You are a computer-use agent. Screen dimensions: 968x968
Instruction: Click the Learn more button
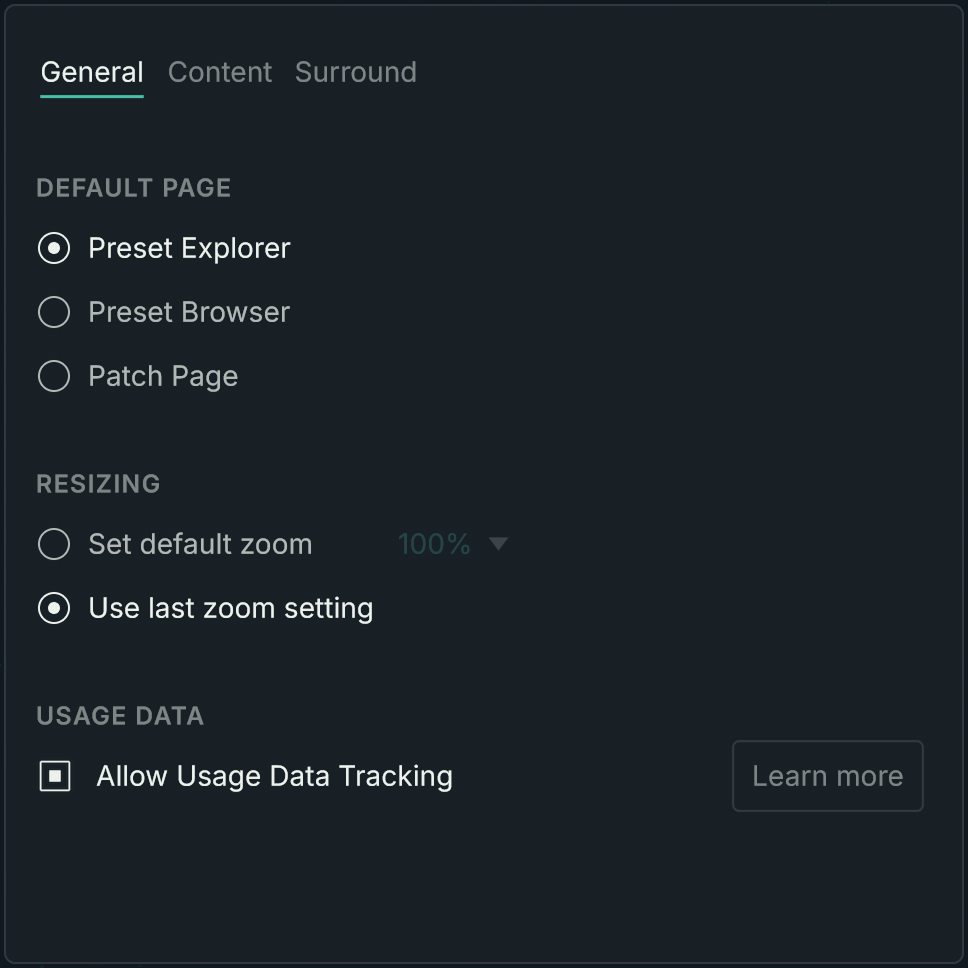[827, 776]
